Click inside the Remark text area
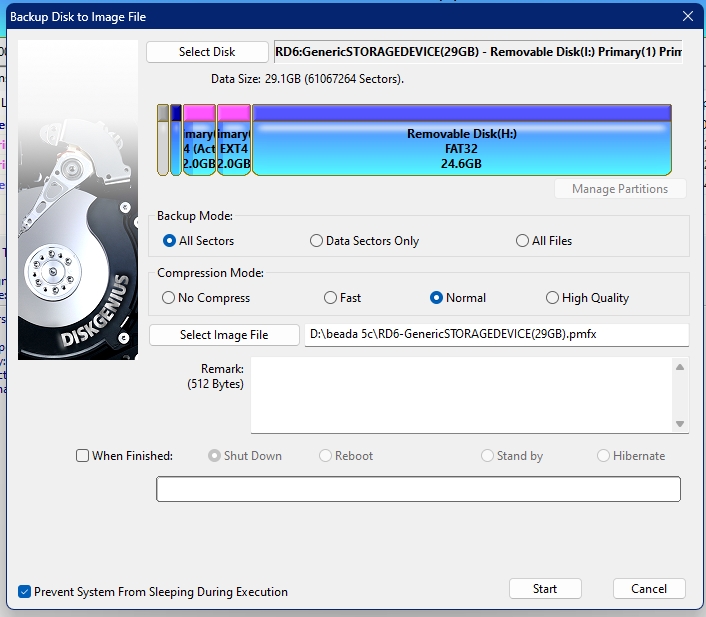 [x=460, y=395]
